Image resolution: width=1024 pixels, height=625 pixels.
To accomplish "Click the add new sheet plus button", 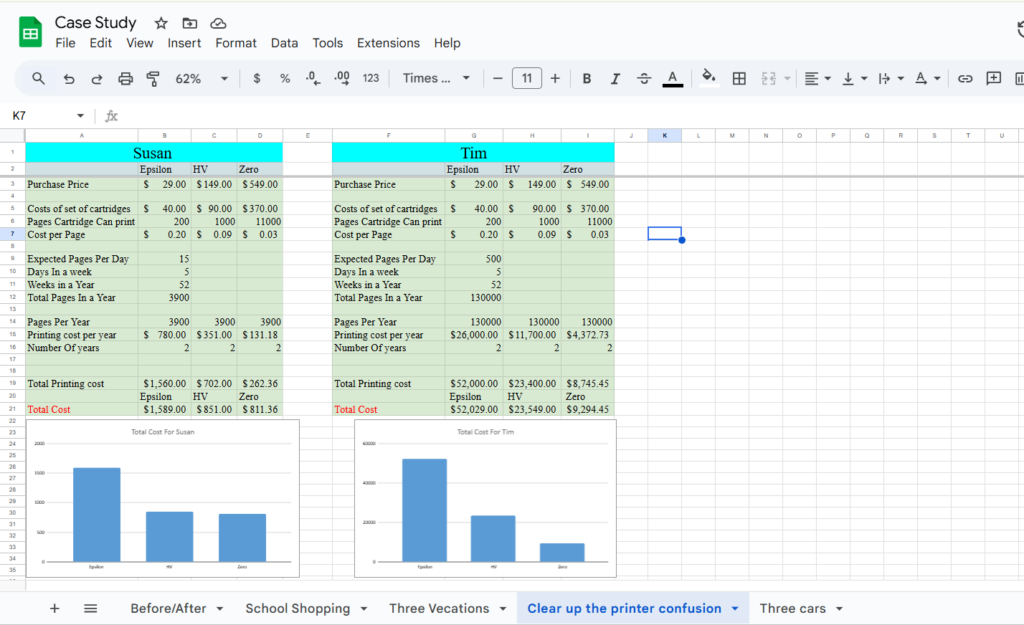I will coord(55,609).
